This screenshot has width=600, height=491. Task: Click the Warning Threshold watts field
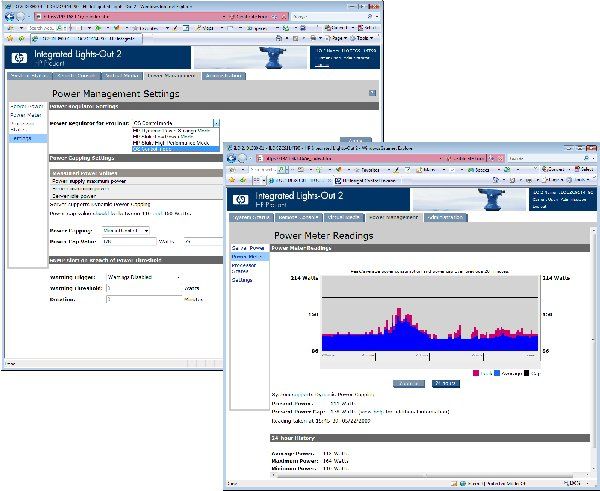click(x=144, y=288)
